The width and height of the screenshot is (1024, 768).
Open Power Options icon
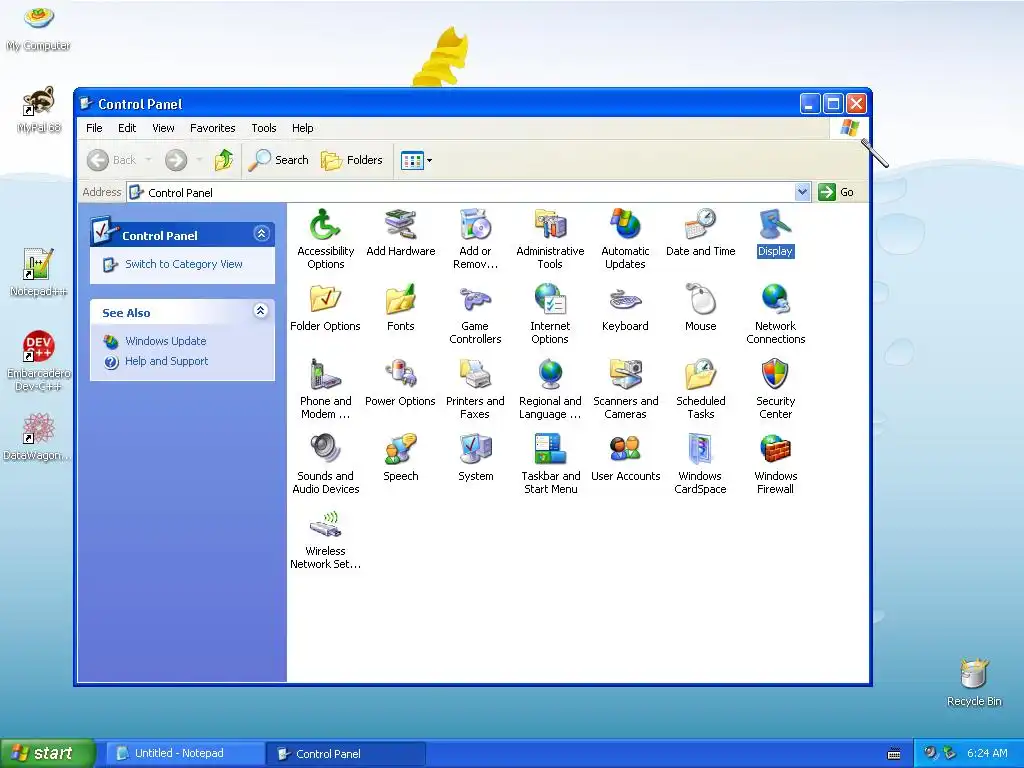(400, 375)
